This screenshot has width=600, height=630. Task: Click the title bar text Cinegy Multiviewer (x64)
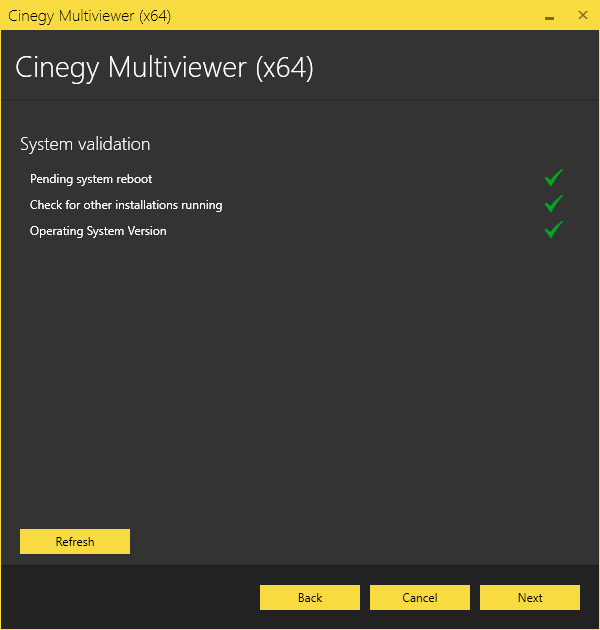pos(89,16)
